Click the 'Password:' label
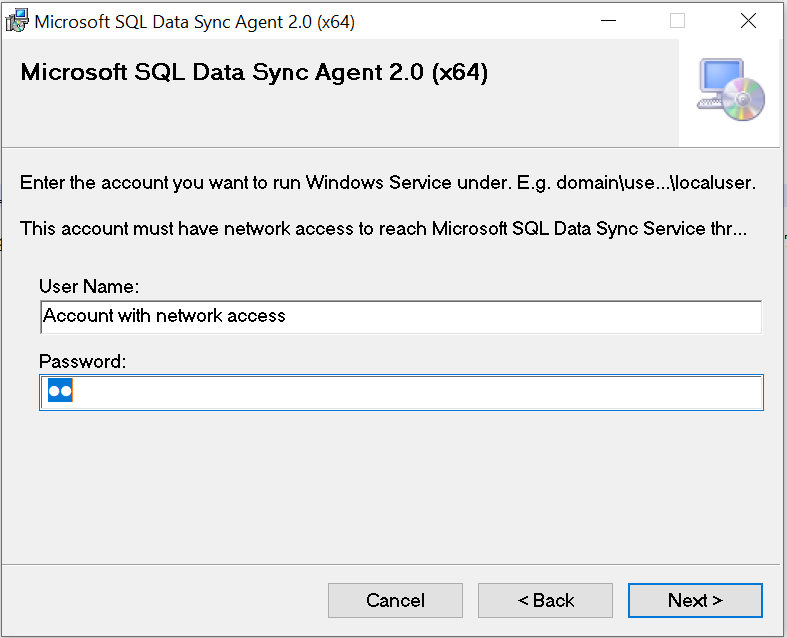787x638 pixels. pyautogui.click(x=82, y=361)
